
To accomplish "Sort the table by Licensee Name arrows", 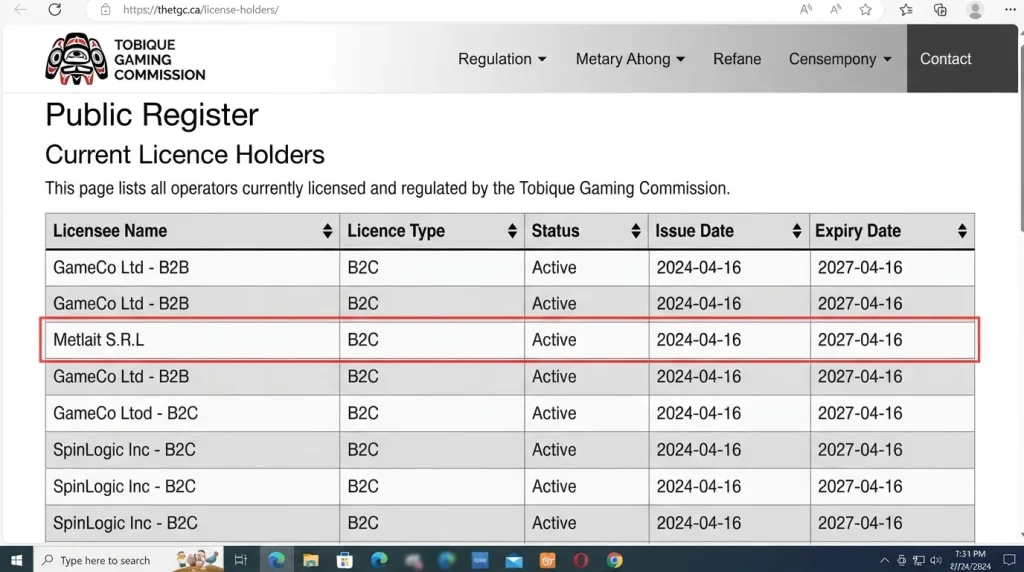I will pos(327,230).
